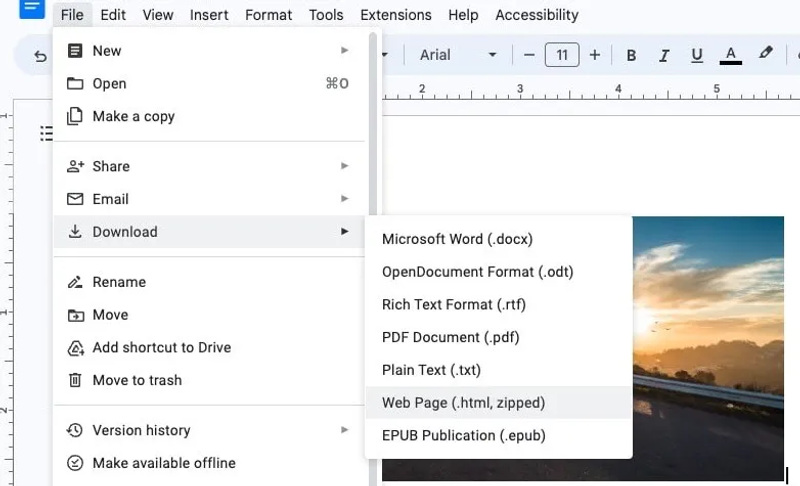Open the Extensions menu

point(395,15)
